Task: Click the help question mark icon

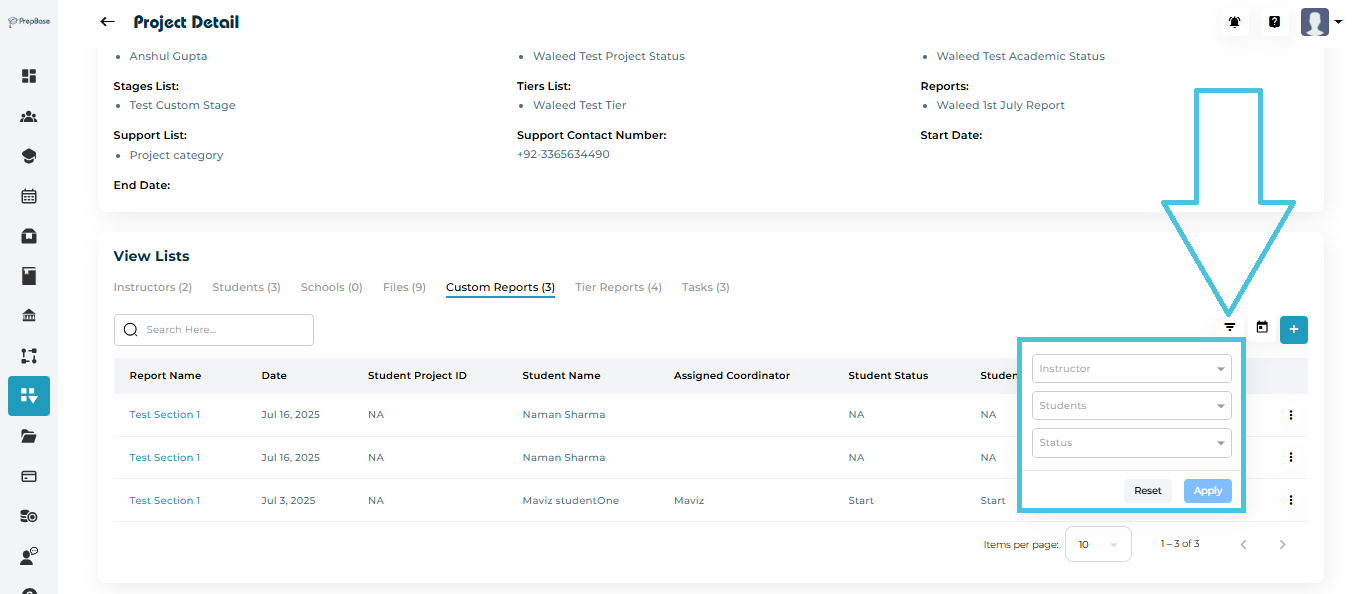Action: click(1274, 22)
